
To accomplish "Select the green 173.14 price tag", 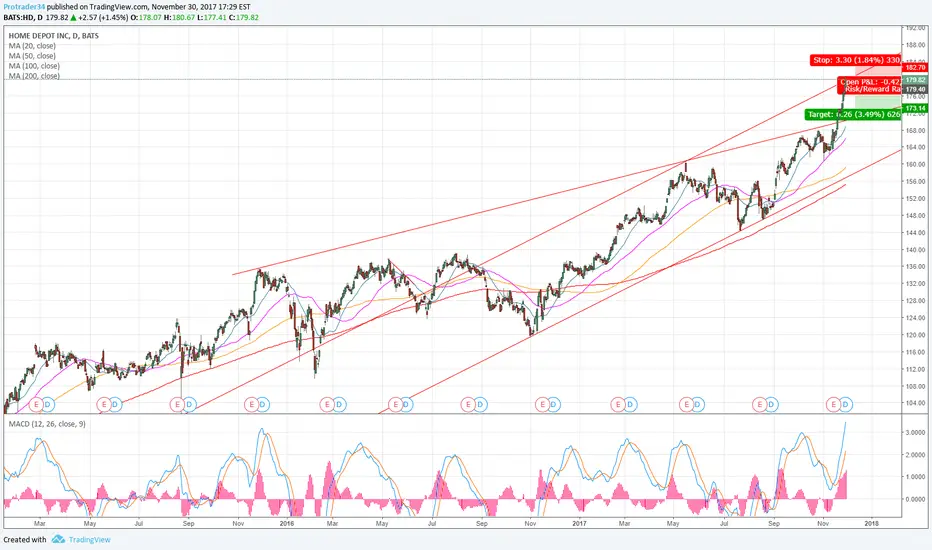I will point(916,108).
